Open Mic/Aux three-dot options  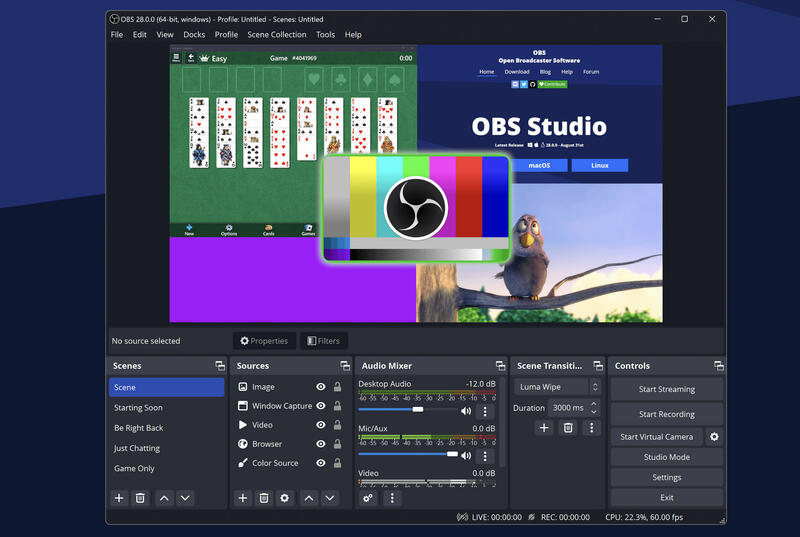point(485,455)
